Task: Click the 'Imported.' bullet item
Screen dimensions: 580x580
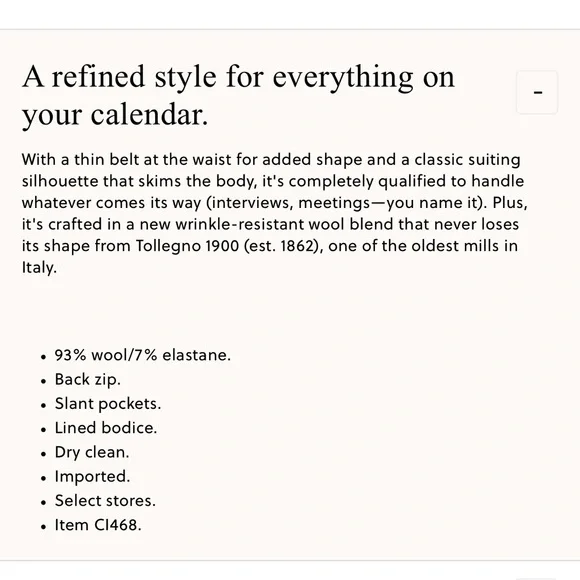Action: click(x=92, y=476)
